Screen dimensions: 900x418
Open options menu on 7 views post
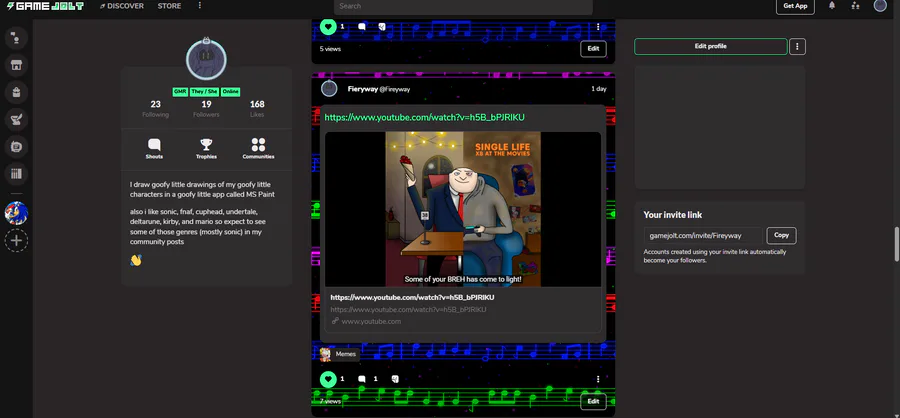(598, 379)
